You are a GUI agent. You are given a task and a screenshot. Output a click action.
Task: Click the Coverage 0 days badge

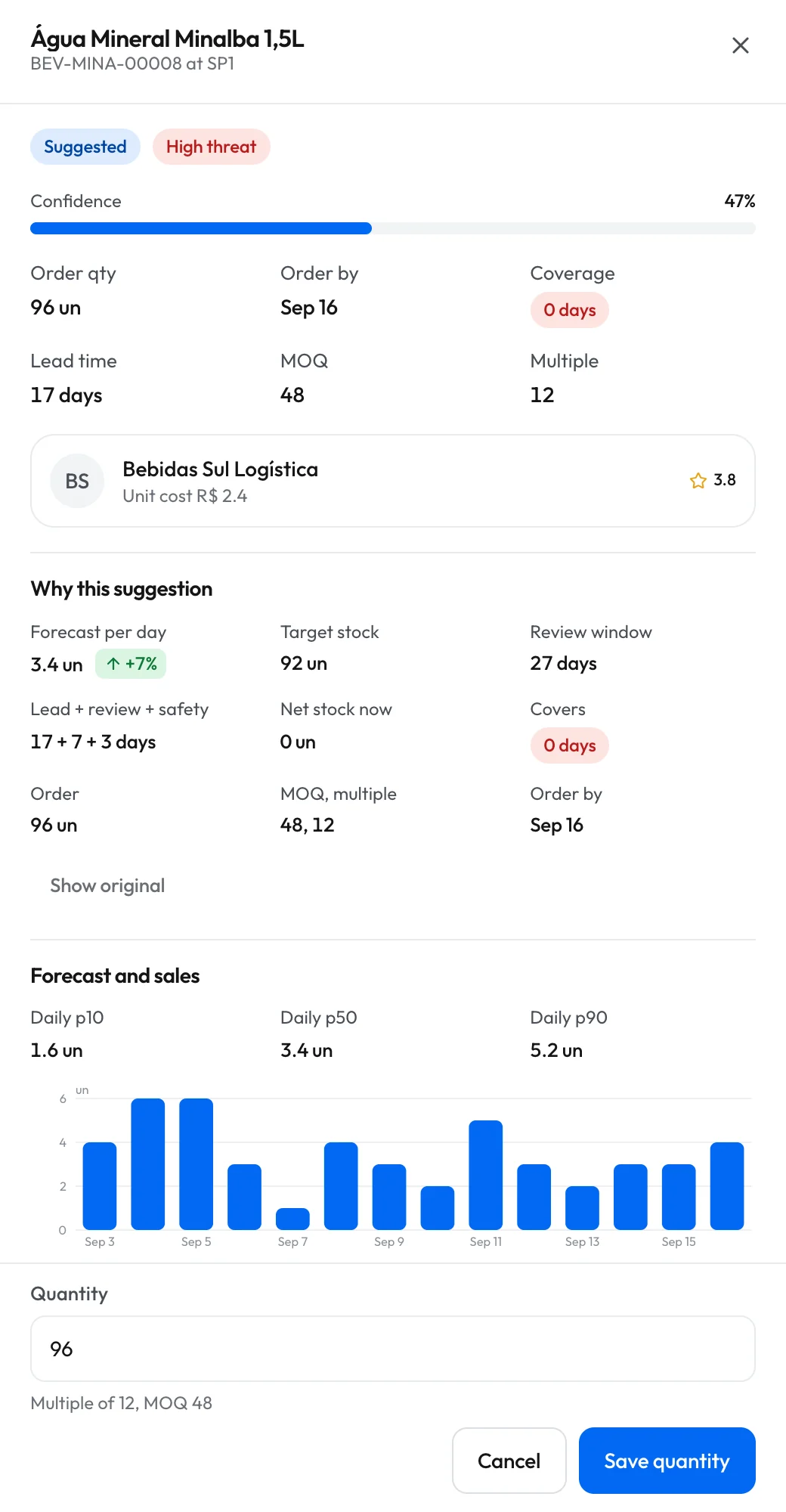click(x=570, y=310)
